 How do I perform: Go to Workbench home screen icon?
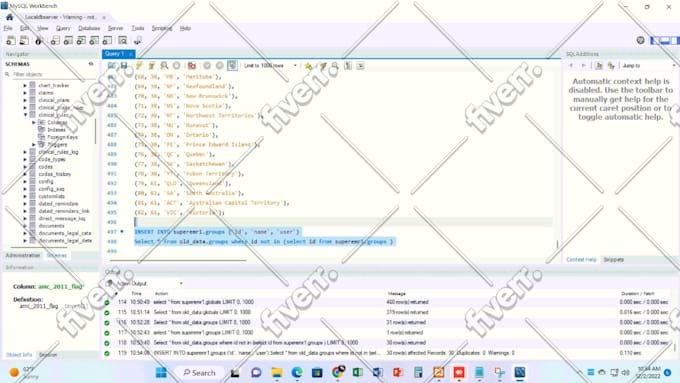tap(10, 17)
